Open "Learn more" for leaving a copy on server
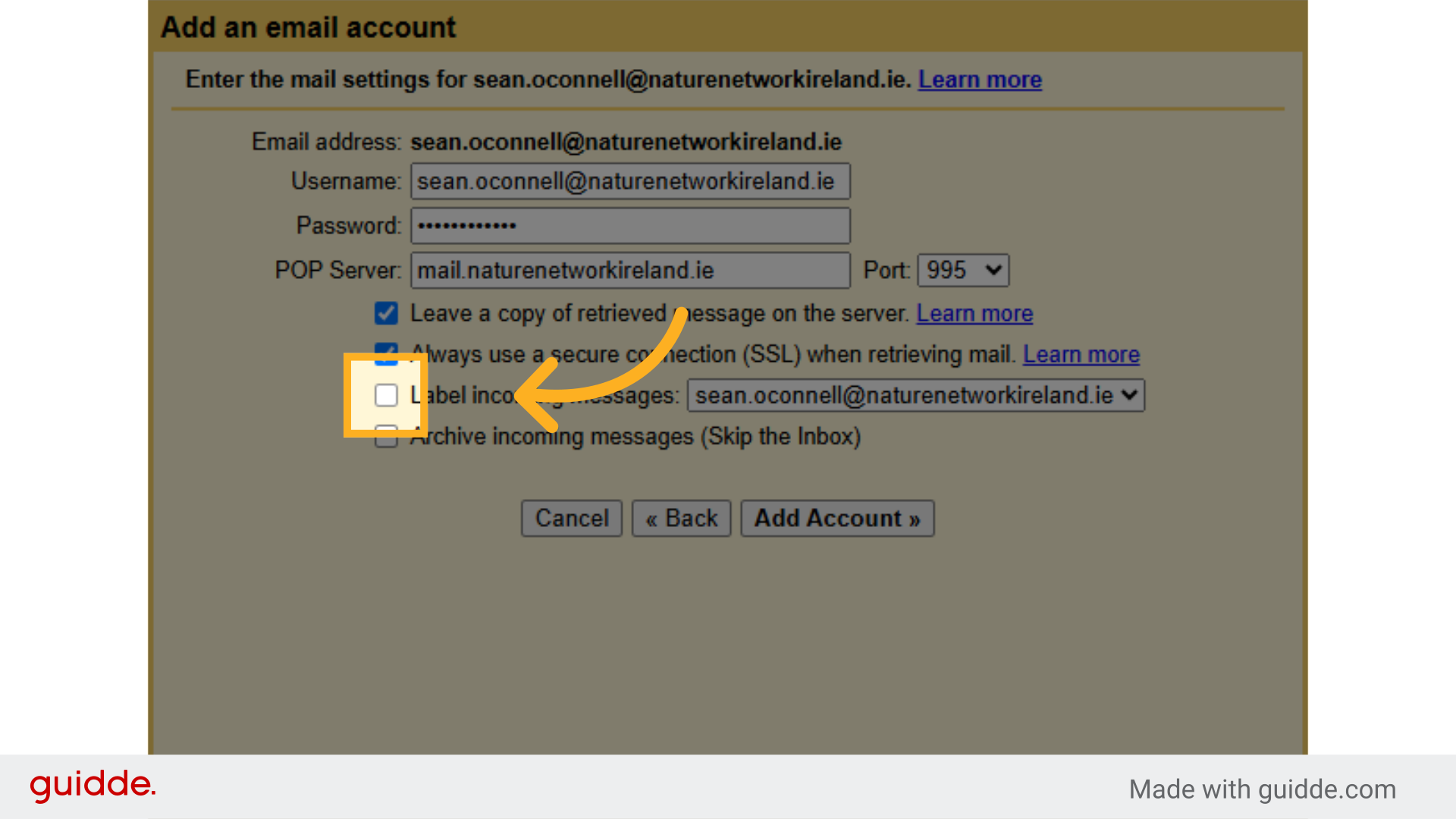 pos(974,313)
